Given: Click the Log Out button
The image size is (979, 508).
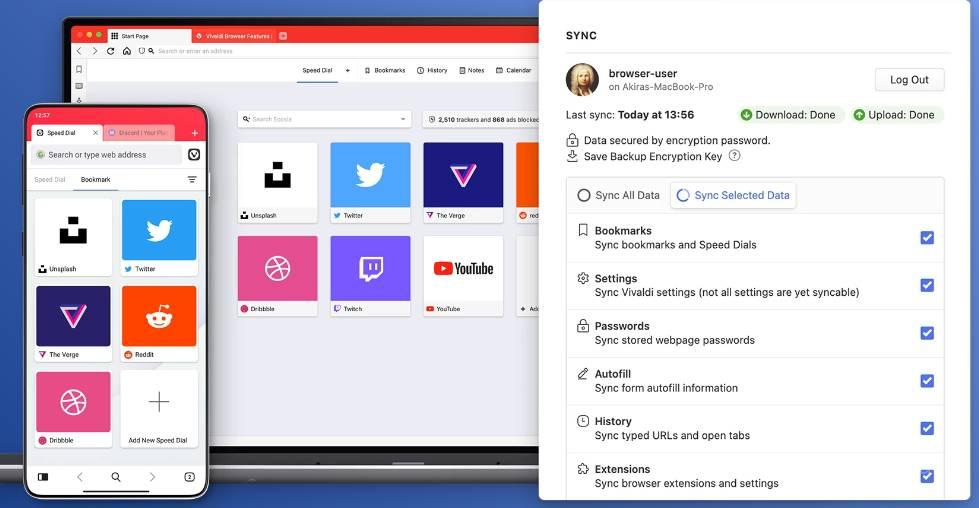Looking at the screenshot, I should (909, 80).
